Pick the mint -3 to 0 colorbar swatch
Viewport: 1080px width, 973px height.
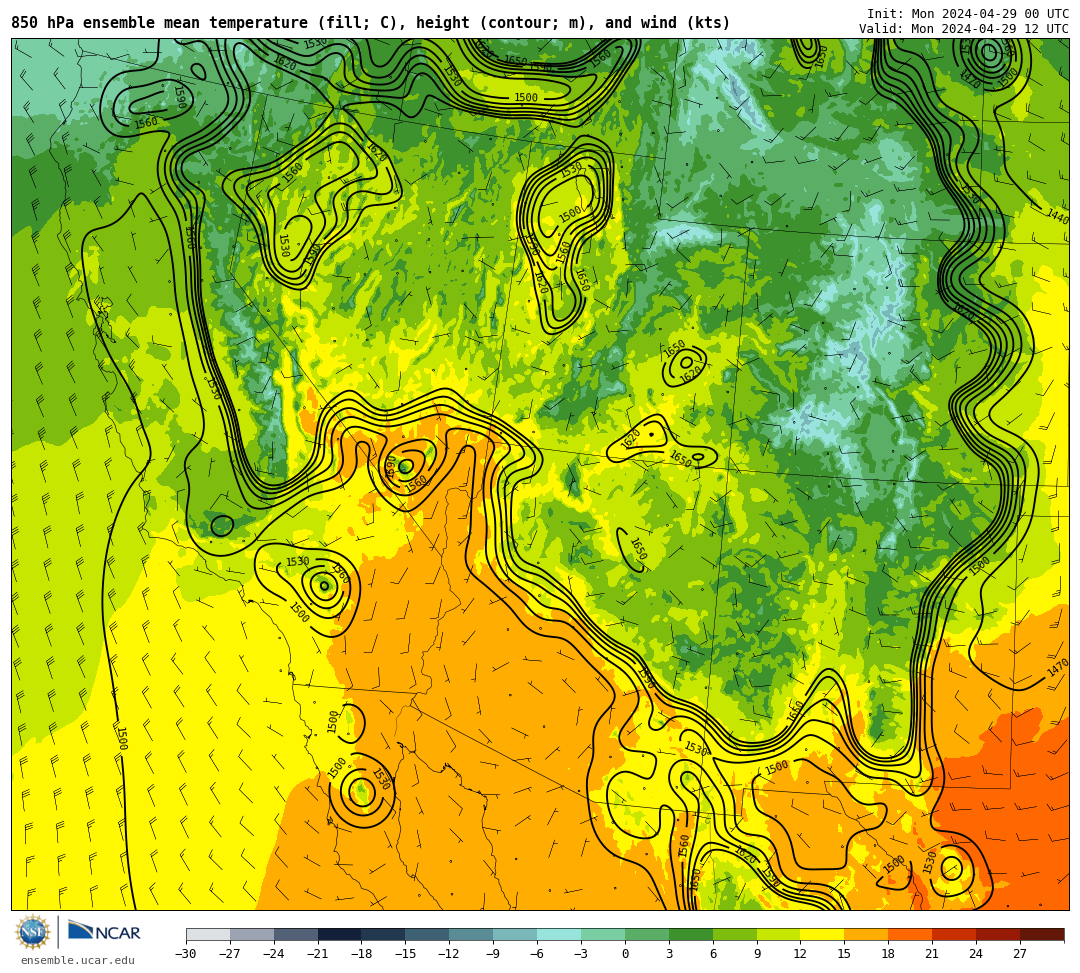[x=603, y=934]
